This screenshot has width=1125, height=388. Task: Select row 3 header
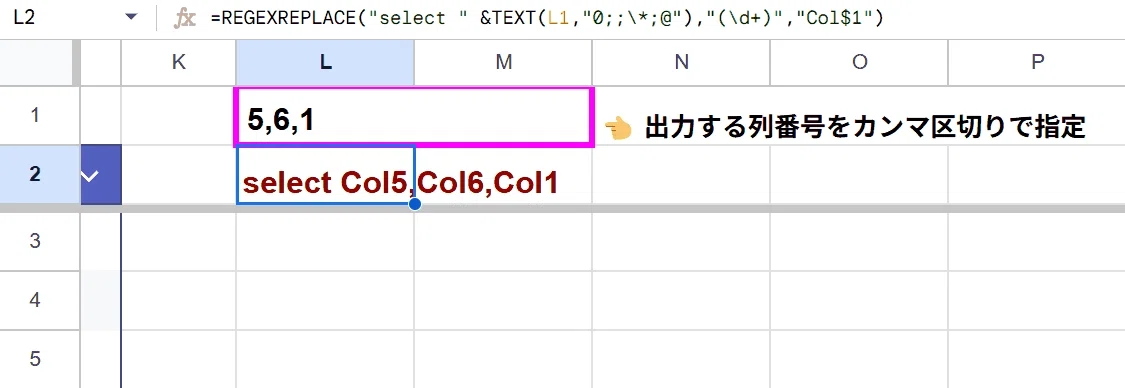coord(34,241)
